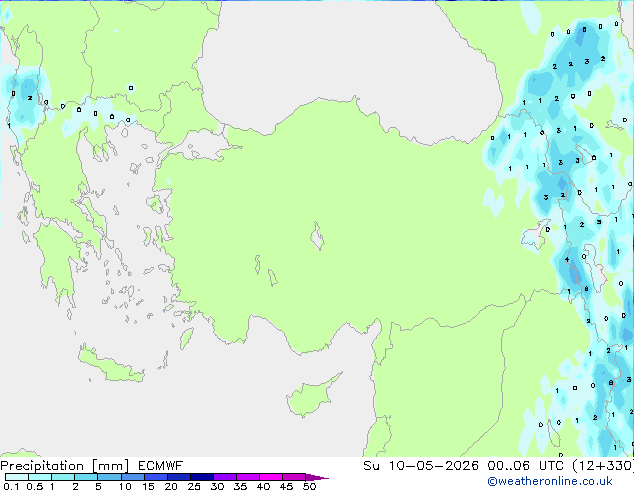Select the '00..06 UTC' time range text
The height and width of the screenshot is (490, 634).
pos(526,466)
